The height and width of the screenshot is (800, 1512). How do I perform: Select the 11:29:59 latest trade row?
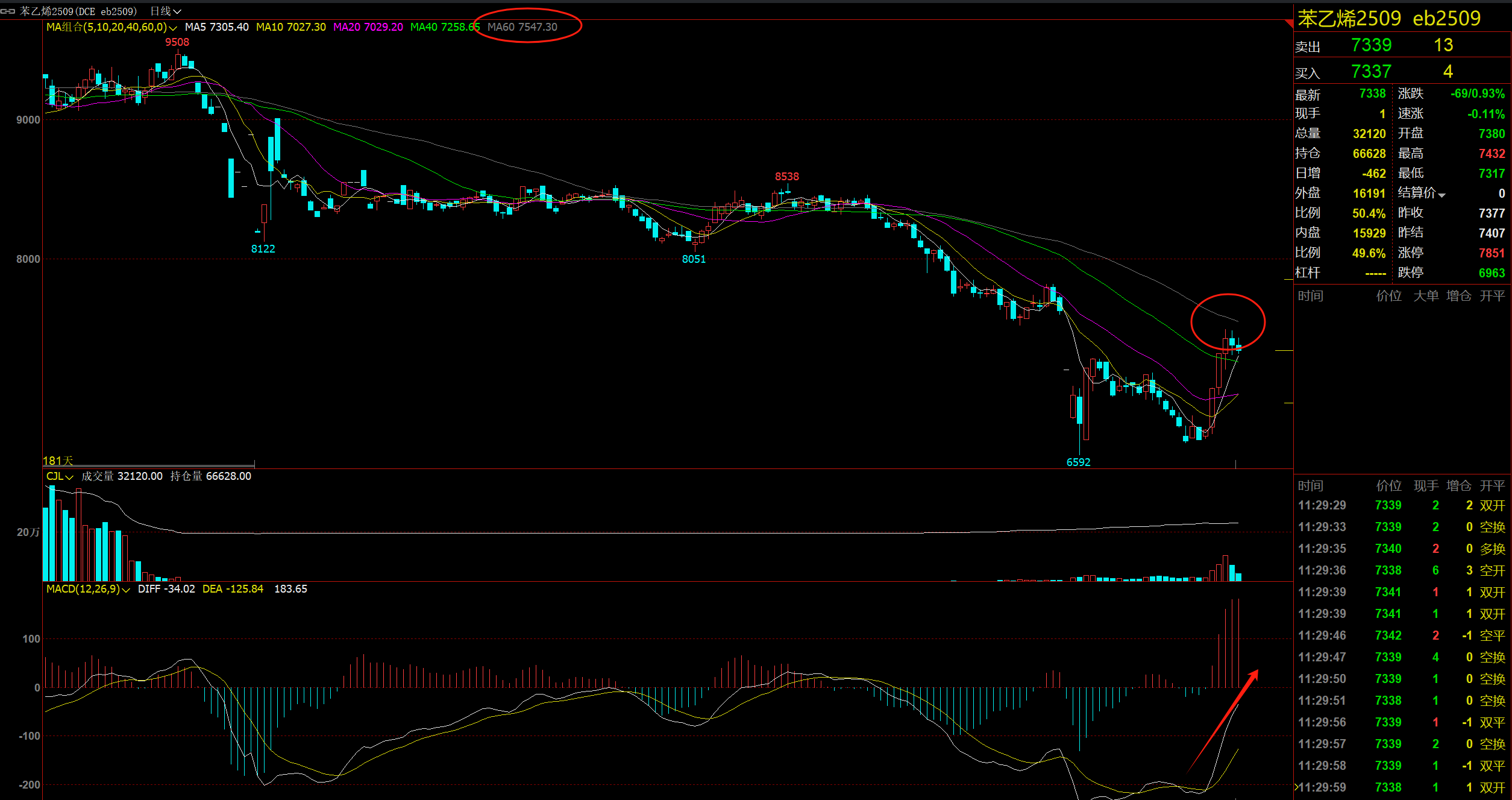1402,788
